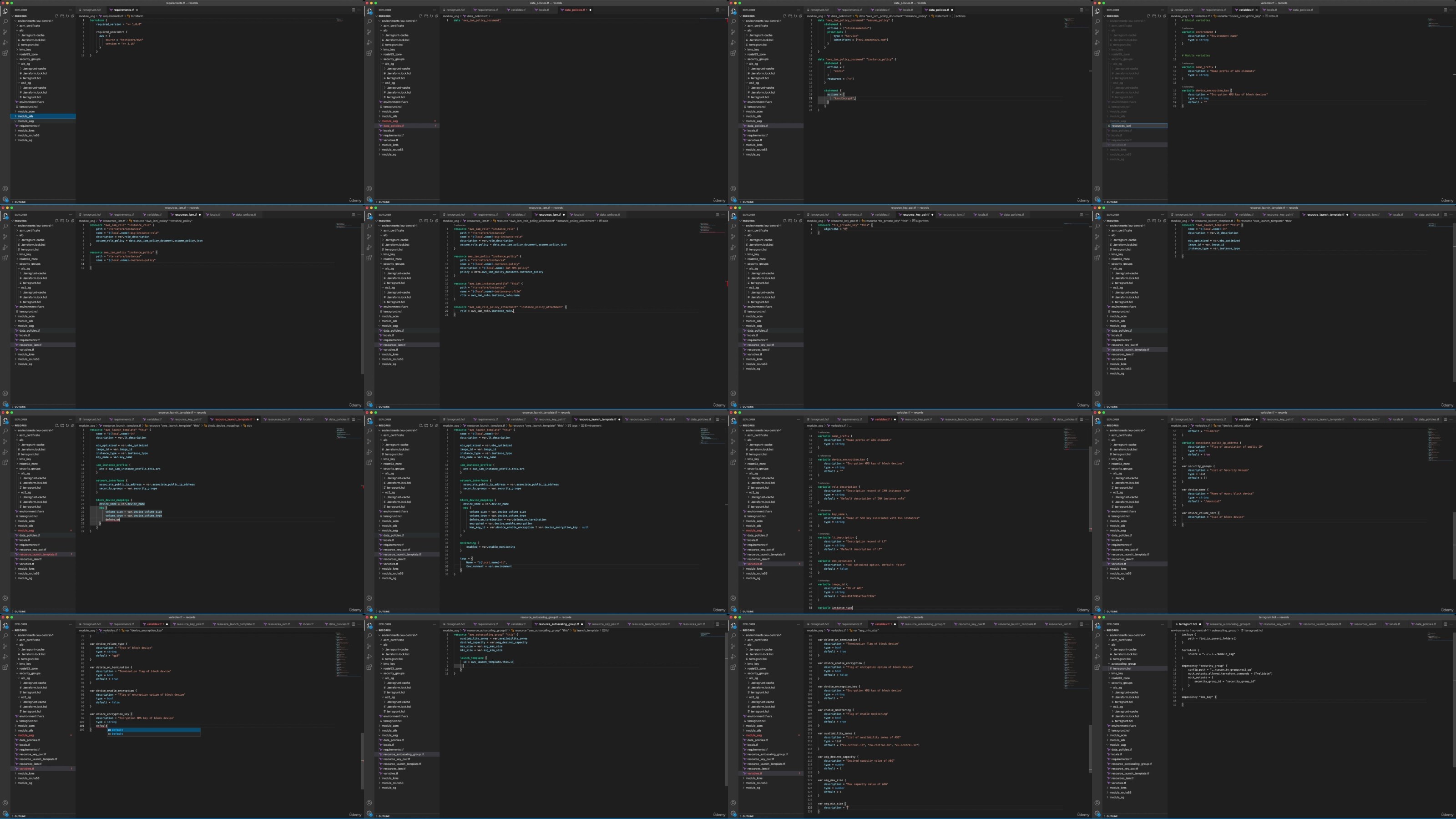1456x819 pixels.
Task: Click New Folder icon in resource_autoscaling_group.tf window explorer
Action: (x=426, y=630)
